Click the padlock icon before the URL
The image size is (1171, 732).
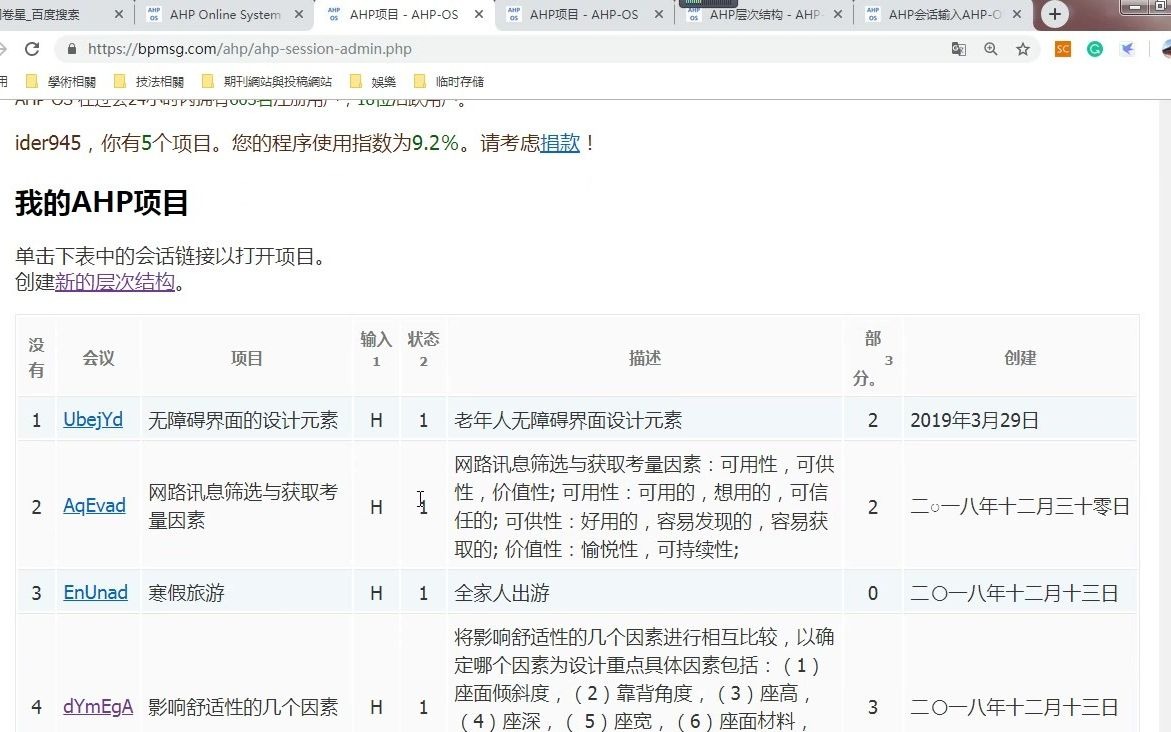coord(70,47)
